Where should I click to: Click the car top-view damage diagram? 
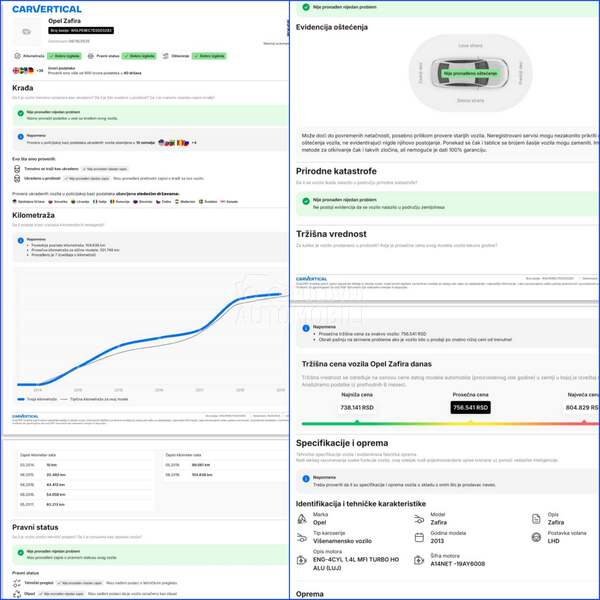470,73
